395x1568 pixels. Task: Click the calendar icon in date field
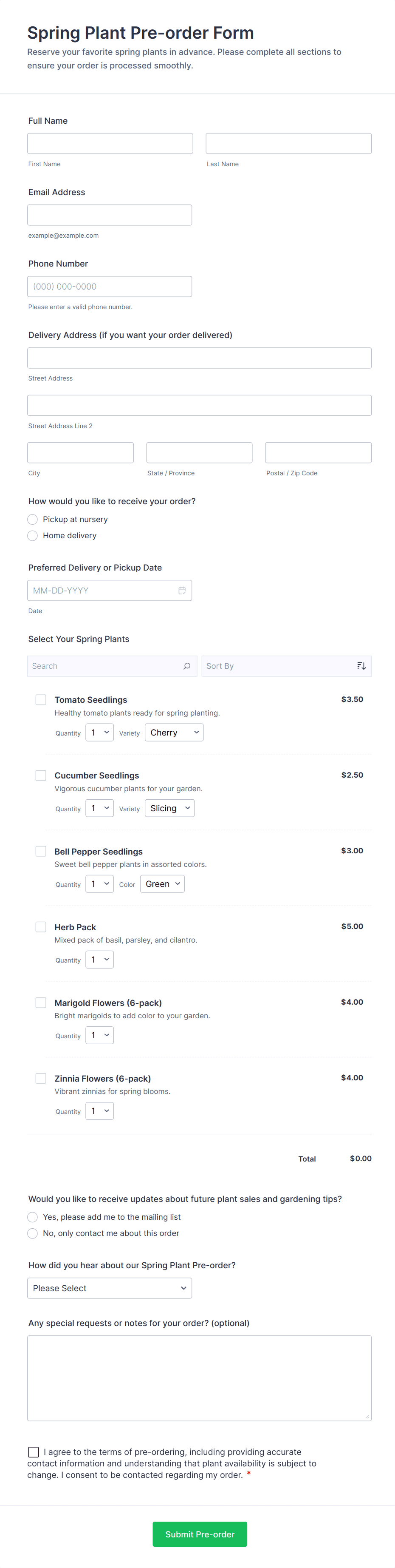(x=182, y=591)
